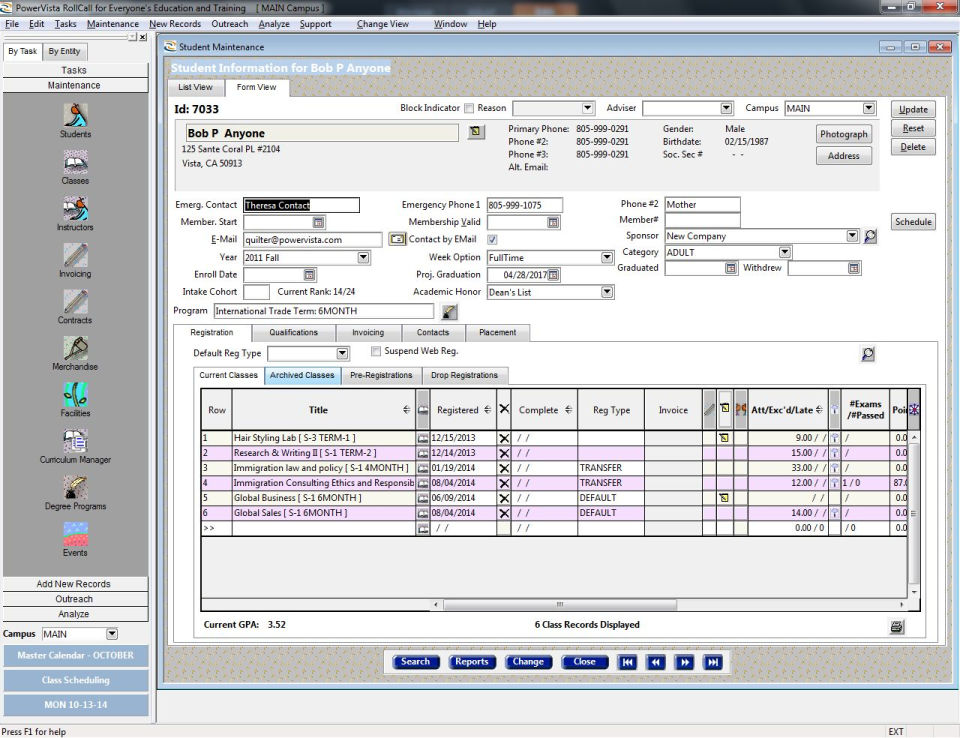
Task: Open the Classes sidebar icon
Action: pyautogui.click(x=75, y=163)
